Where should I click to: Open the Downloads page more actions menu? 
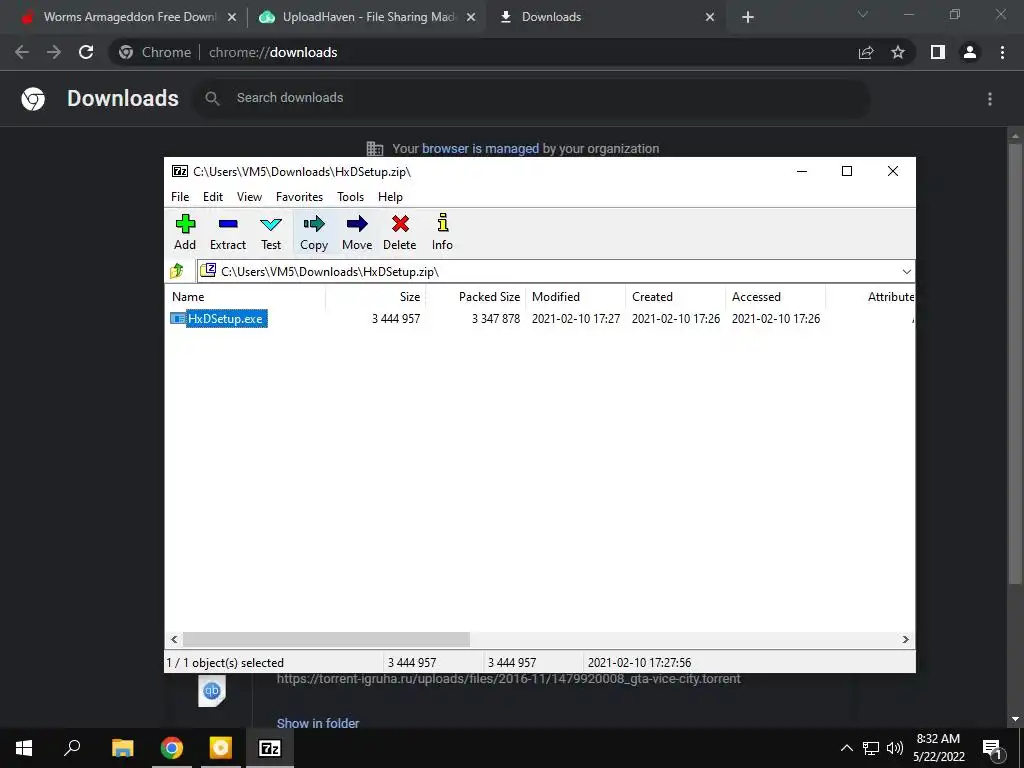[990, 99]
